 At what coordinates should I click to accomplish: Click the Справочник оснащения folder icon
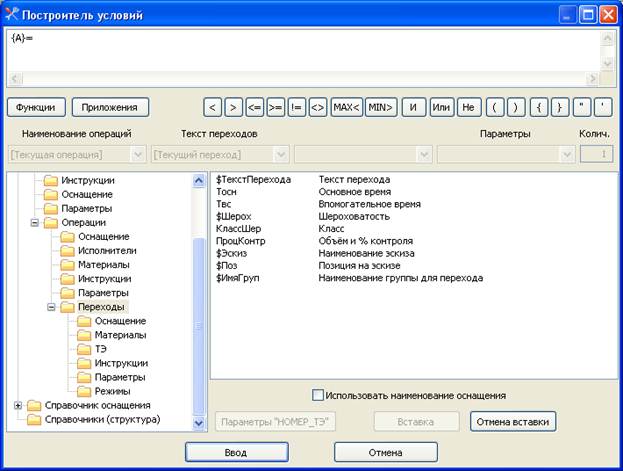[x=34, y=405]
